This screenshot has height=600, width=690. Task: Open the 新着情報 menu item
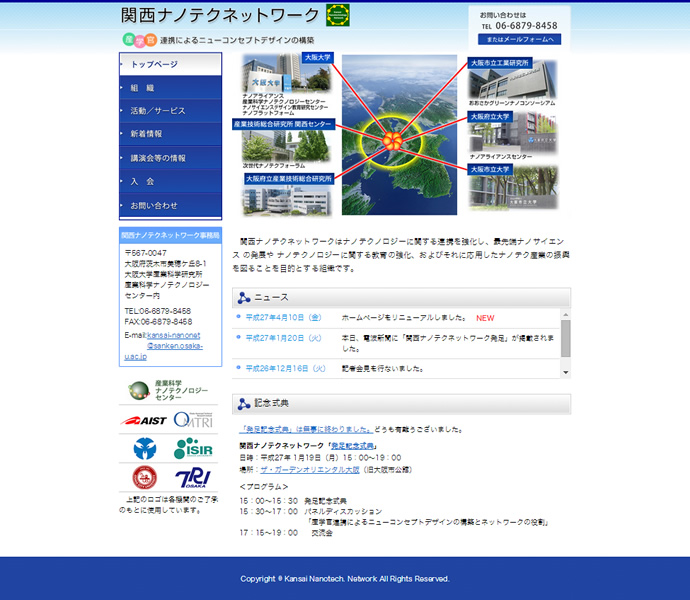(170, 134)
